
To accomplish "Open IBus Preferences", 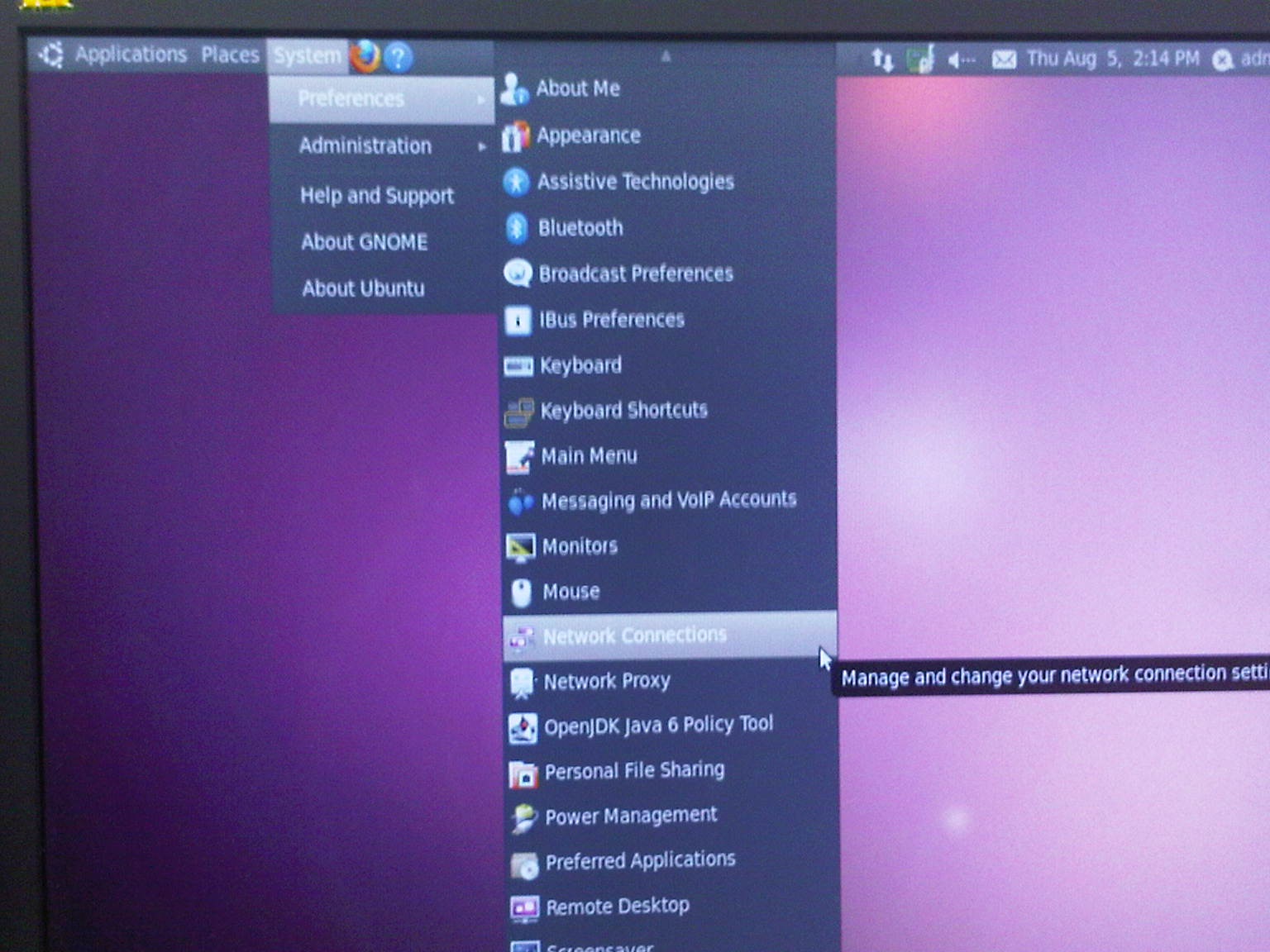I will (x=666, y=320).
